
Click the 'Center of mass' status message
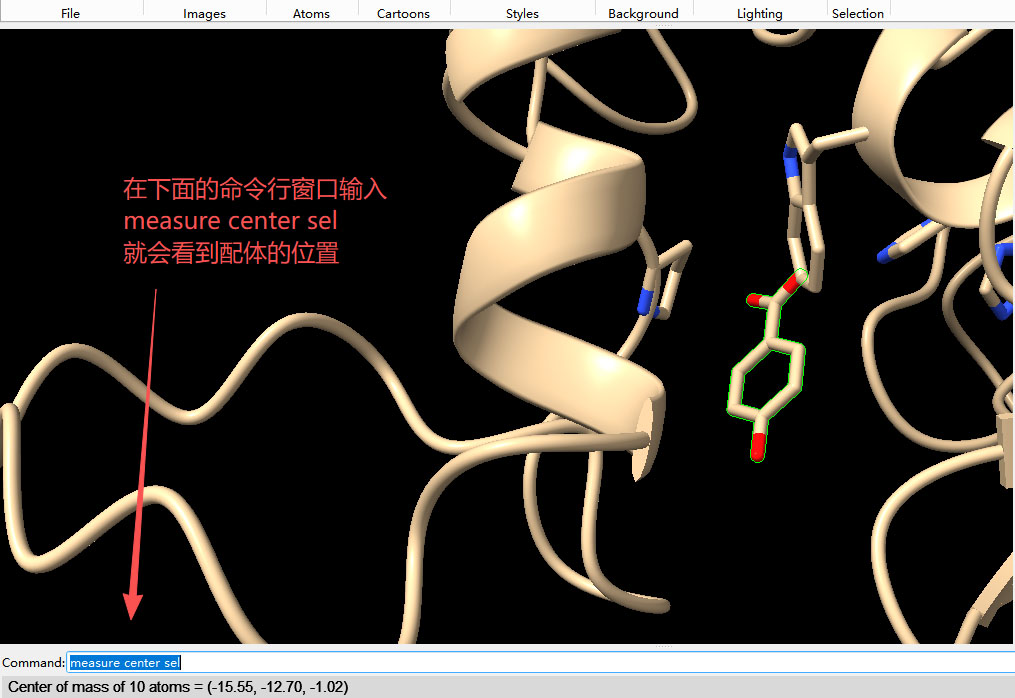(x=178, y=687)
